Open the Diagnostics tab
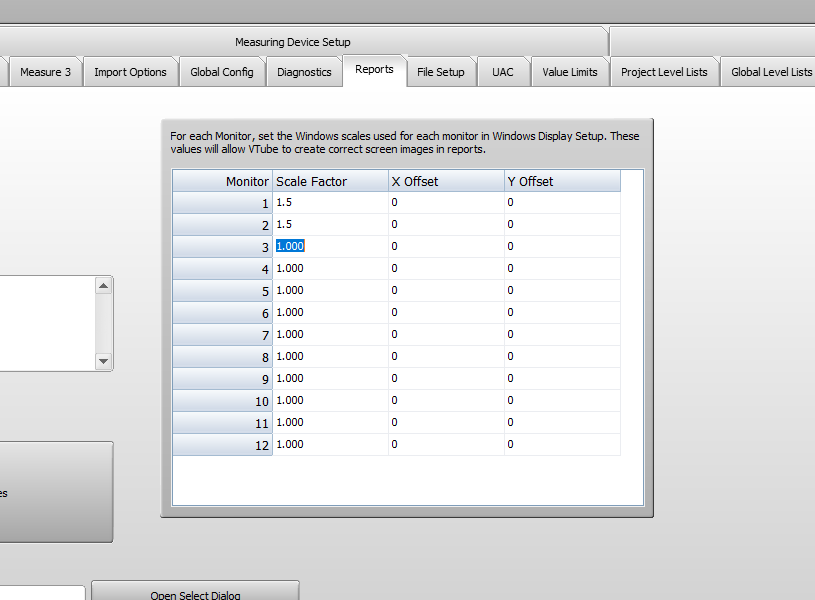 [304, 72]
